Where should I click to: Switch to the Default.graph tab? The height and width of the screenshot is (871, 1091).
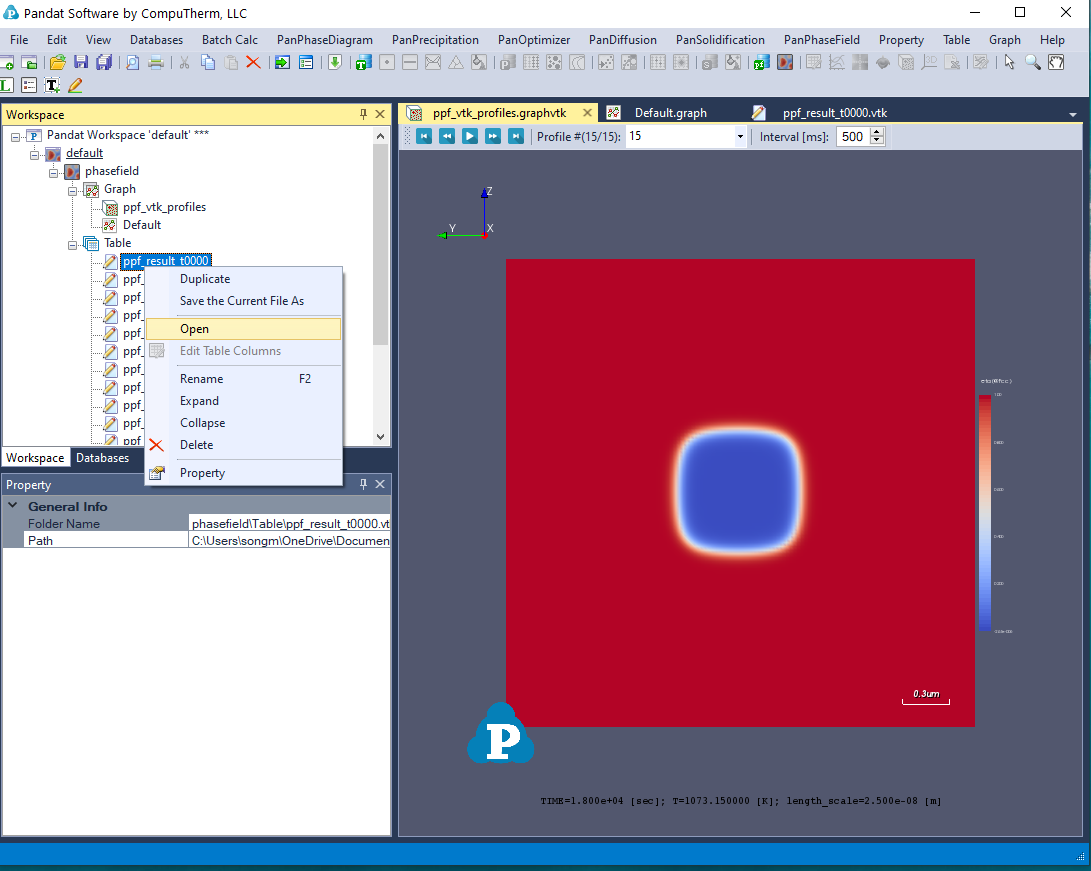[x=670, y=113]
